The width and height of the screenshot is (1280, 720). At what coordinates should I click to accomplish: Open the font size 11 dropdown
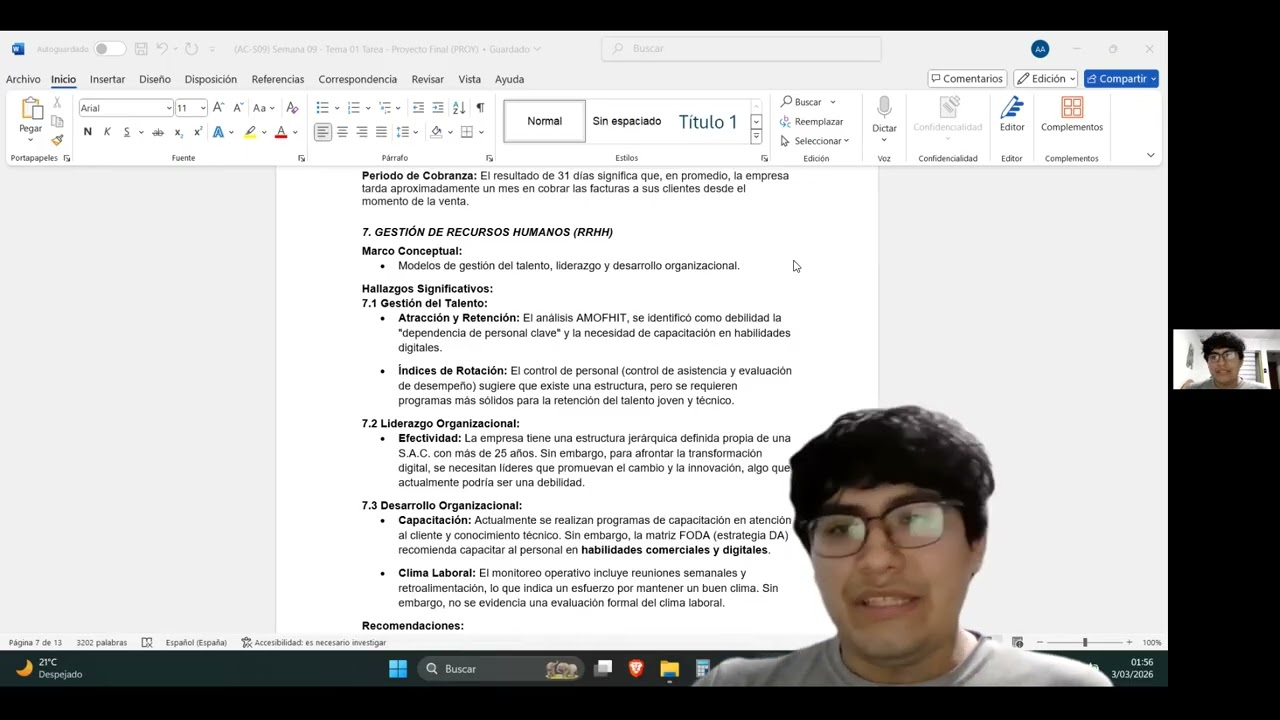(203, 108)
